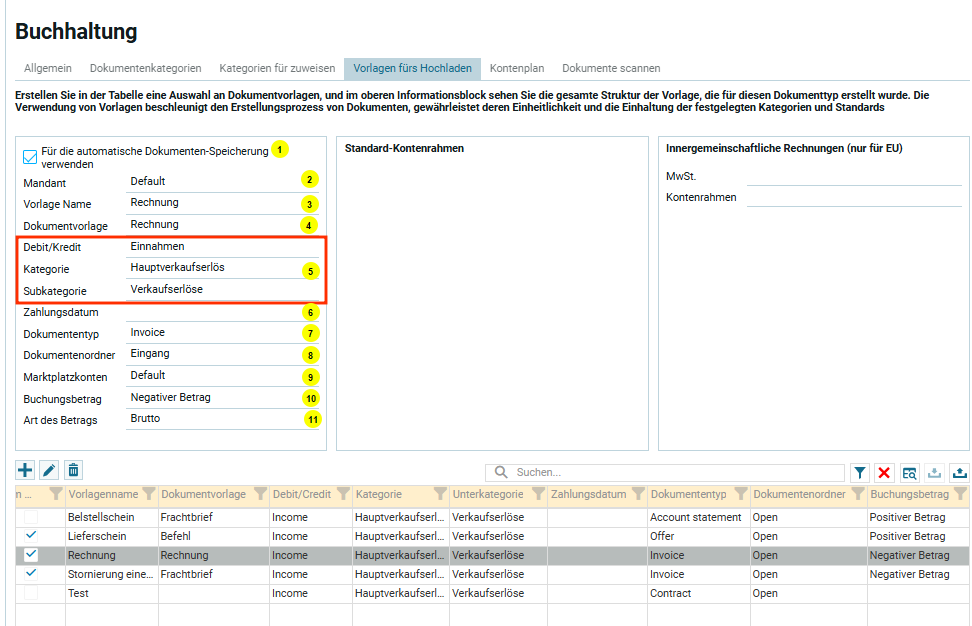972x626 pixels.
Task: Click the add new template plus icon
Action: point(25,470)
